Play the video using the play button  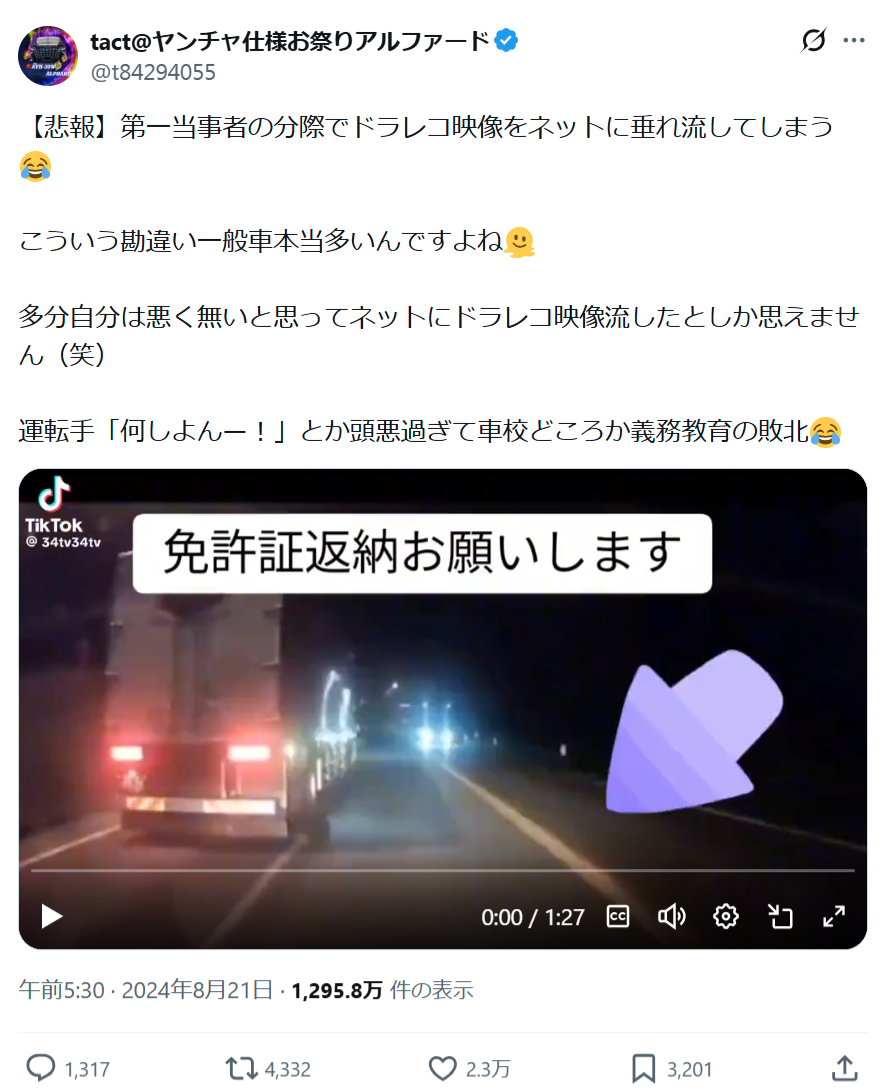[52, 916]
